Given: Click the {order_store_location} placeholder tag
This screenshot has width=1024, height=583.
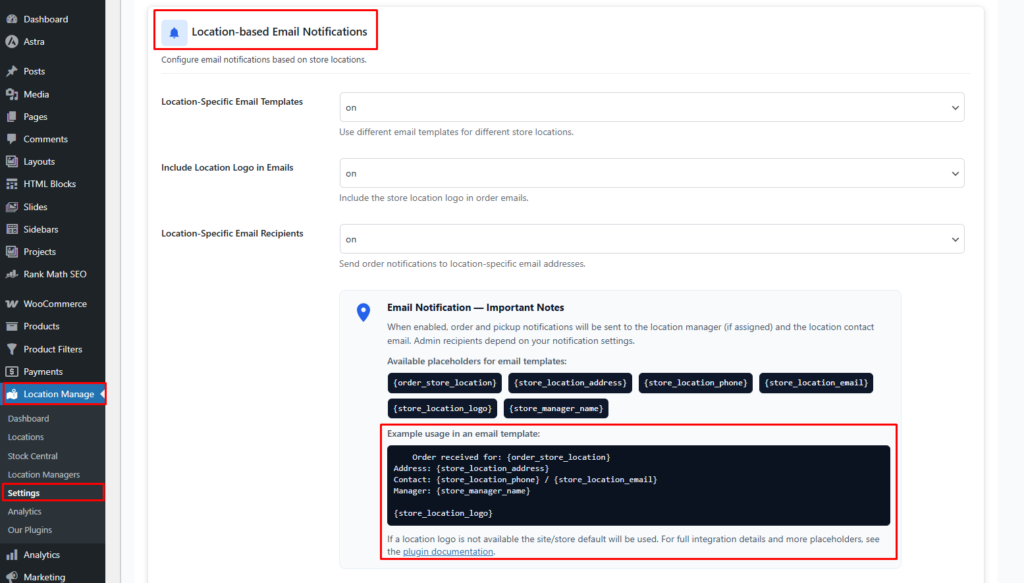Looking at the screenshot, I should pyautogui.click(x=444, y=382).
